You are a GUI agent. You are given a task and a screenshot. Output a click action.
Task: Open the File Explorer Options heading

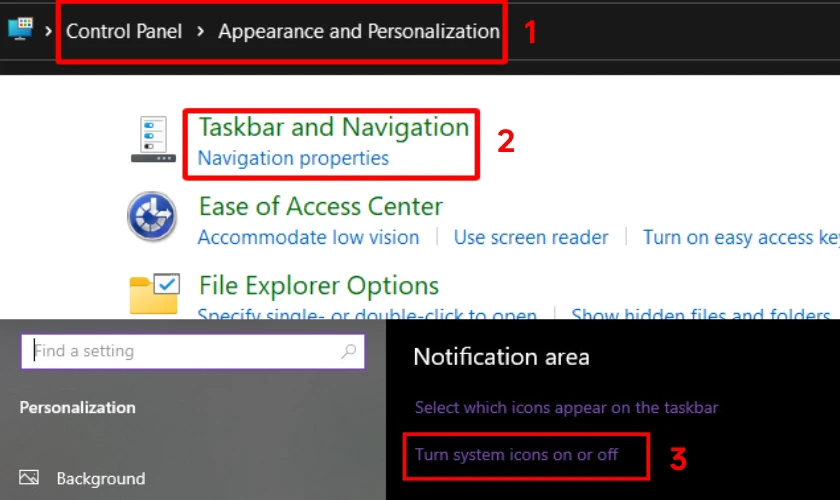tap(318, 285)
